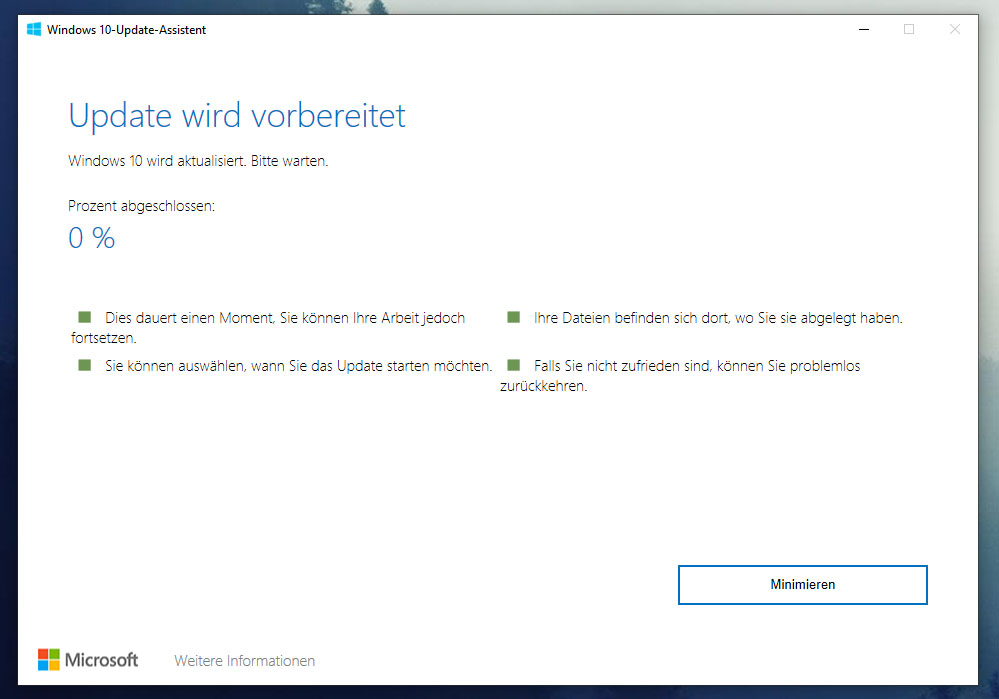The image size is (999, 699).
Task: Open the Weitere Informationen link
Action: (245, 661)
